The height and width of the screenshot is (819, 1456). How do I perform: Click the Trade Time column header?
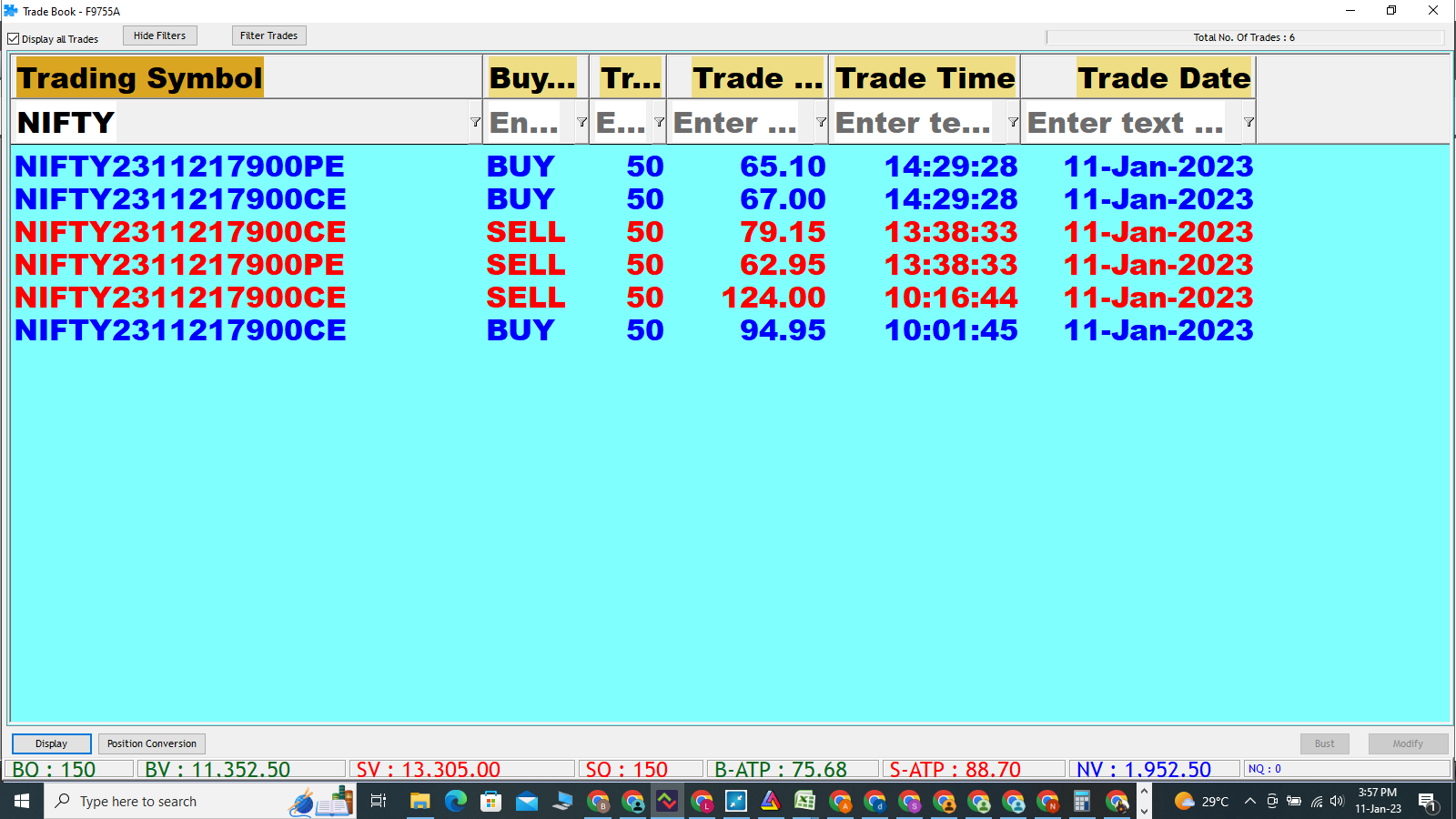coord(925,77)
